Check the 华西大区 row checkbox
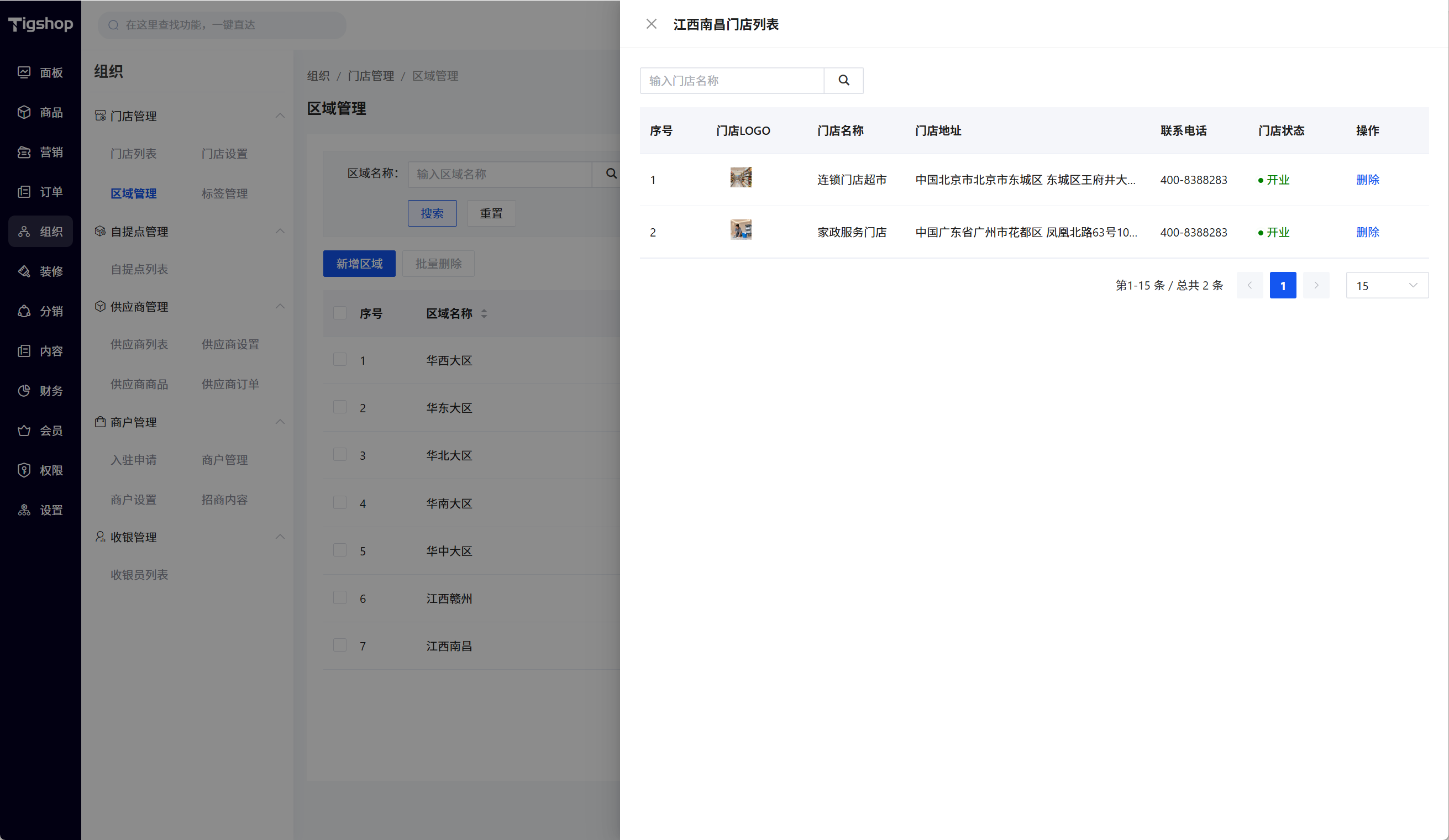1449x840 pixels. coord(340,360)
